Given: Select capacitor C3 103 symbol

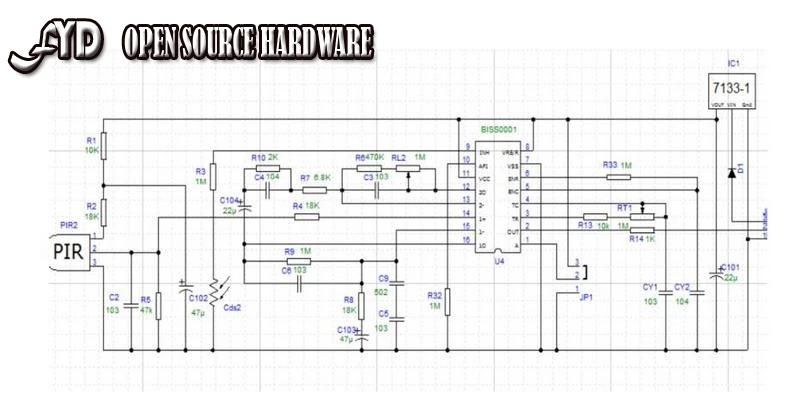Looking at the screenshot, I should (x=376, y=190).
